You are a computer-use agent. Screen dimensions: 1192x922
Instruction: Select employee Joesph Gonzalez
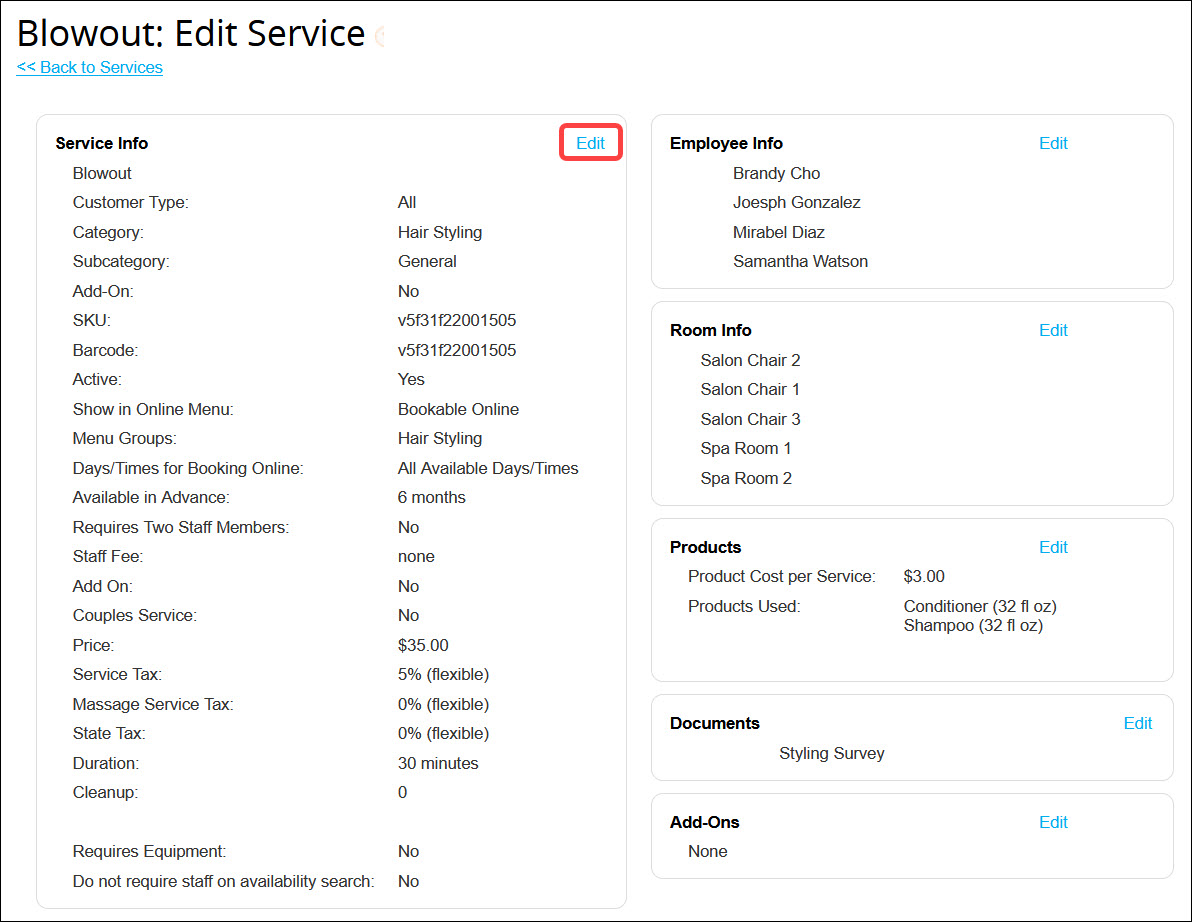coord(797,202)
